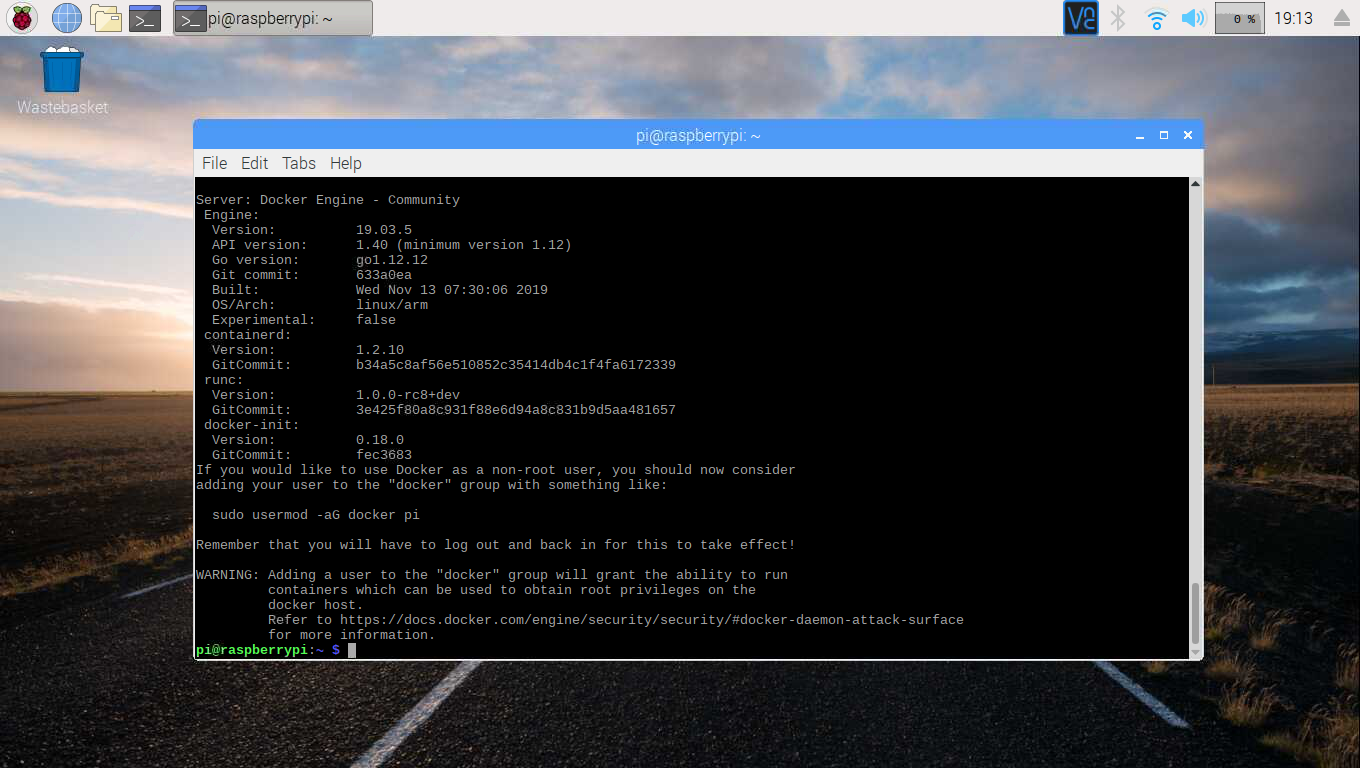Open the Bluetooth tray menu

tap(1119, 18)
